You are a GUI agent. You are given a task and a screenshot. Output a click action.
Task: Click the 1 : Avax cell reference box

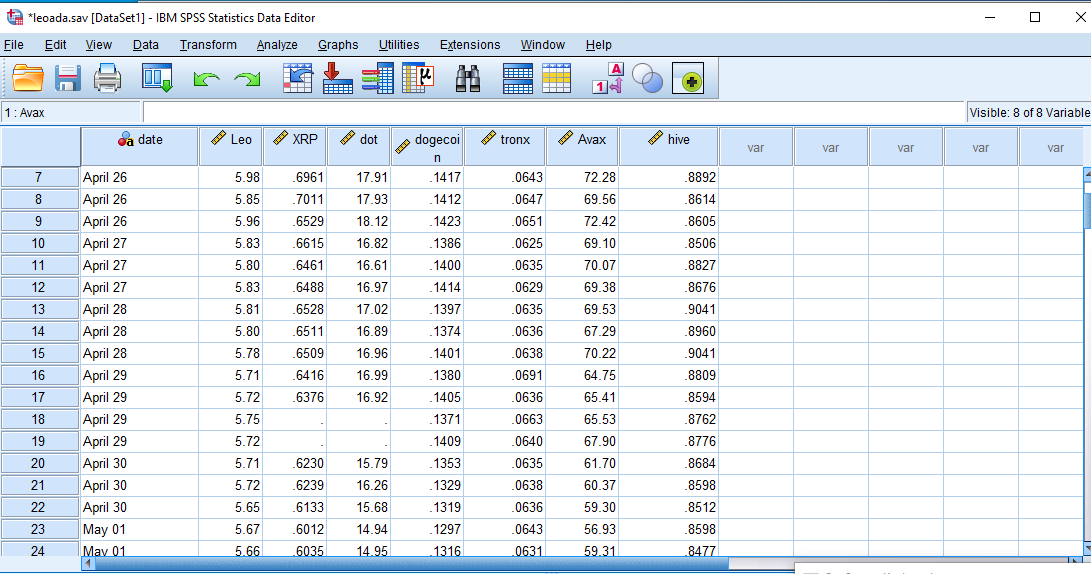coord(71,112)
